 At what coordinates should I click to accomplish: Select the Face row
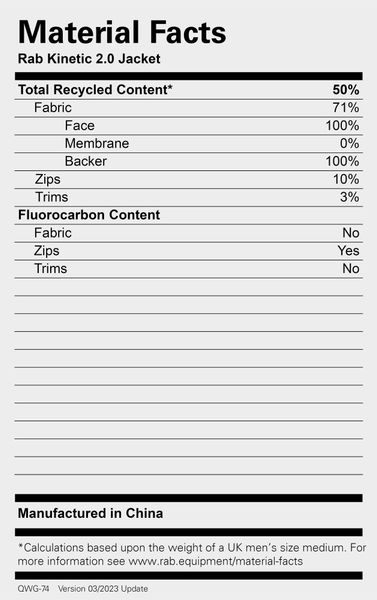(189, 126)
